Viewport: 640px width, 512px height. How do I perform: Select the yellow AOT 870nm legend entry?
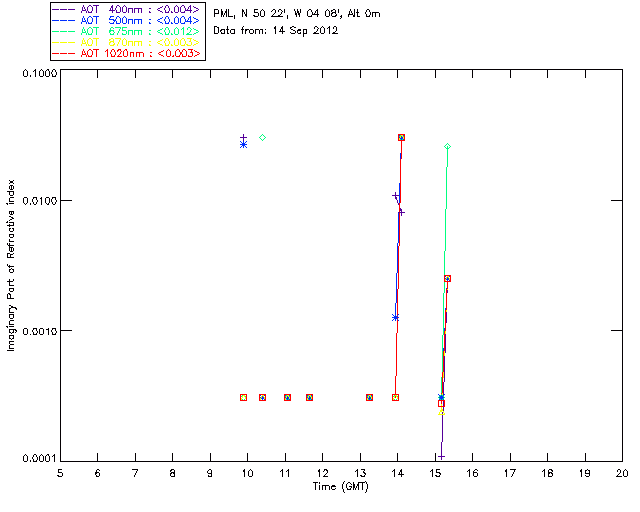point(127,42)
